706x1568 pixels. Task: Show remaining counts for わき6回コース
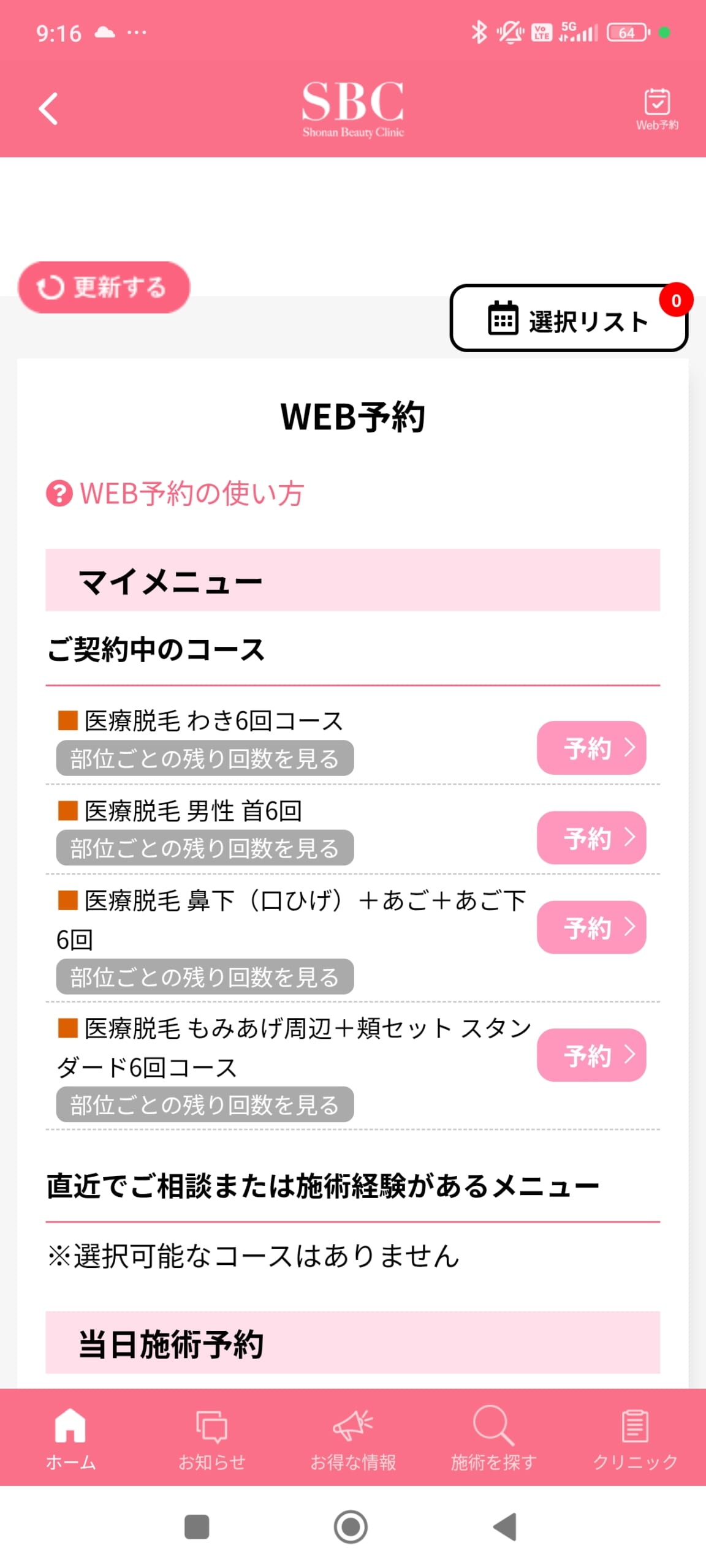(x=205, y=758)
